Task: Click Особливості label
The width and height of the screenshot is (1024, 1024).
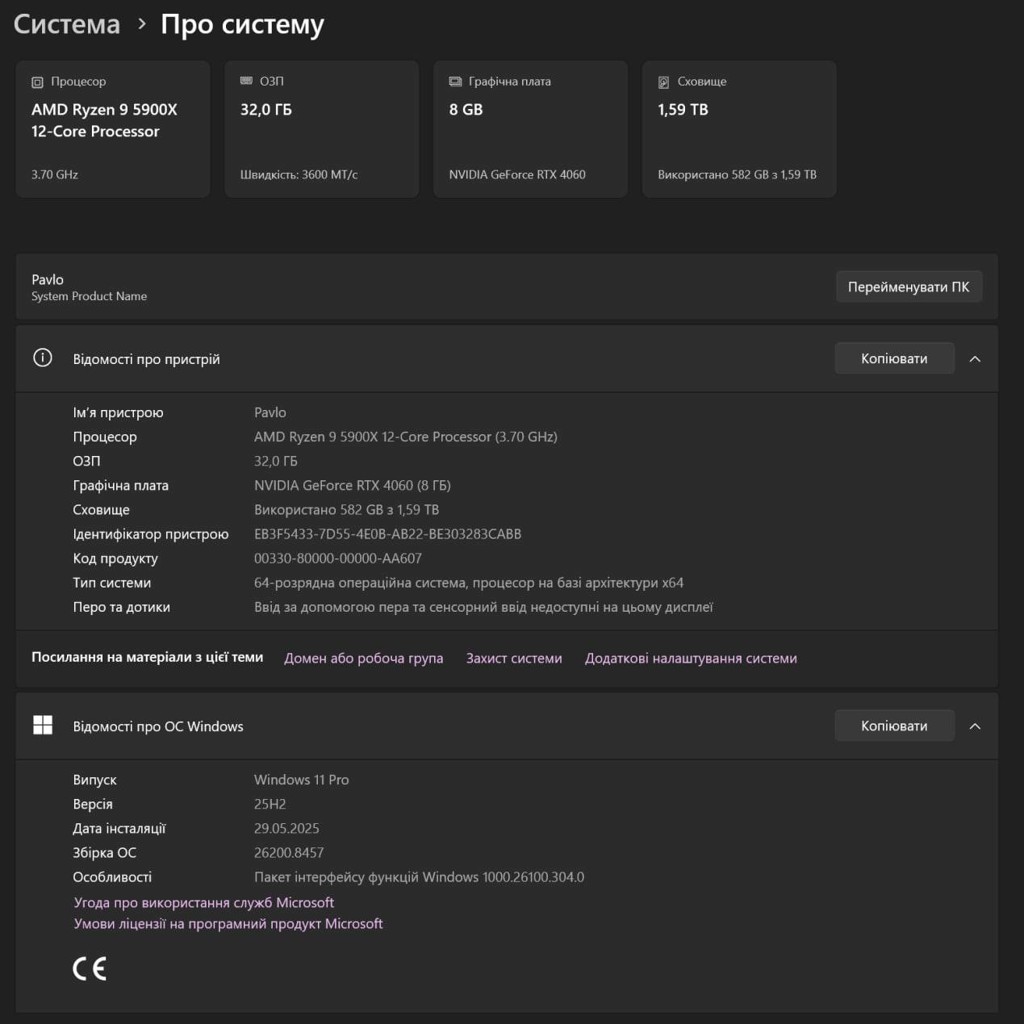Action: pyautogui.click(x=112, y=877)
